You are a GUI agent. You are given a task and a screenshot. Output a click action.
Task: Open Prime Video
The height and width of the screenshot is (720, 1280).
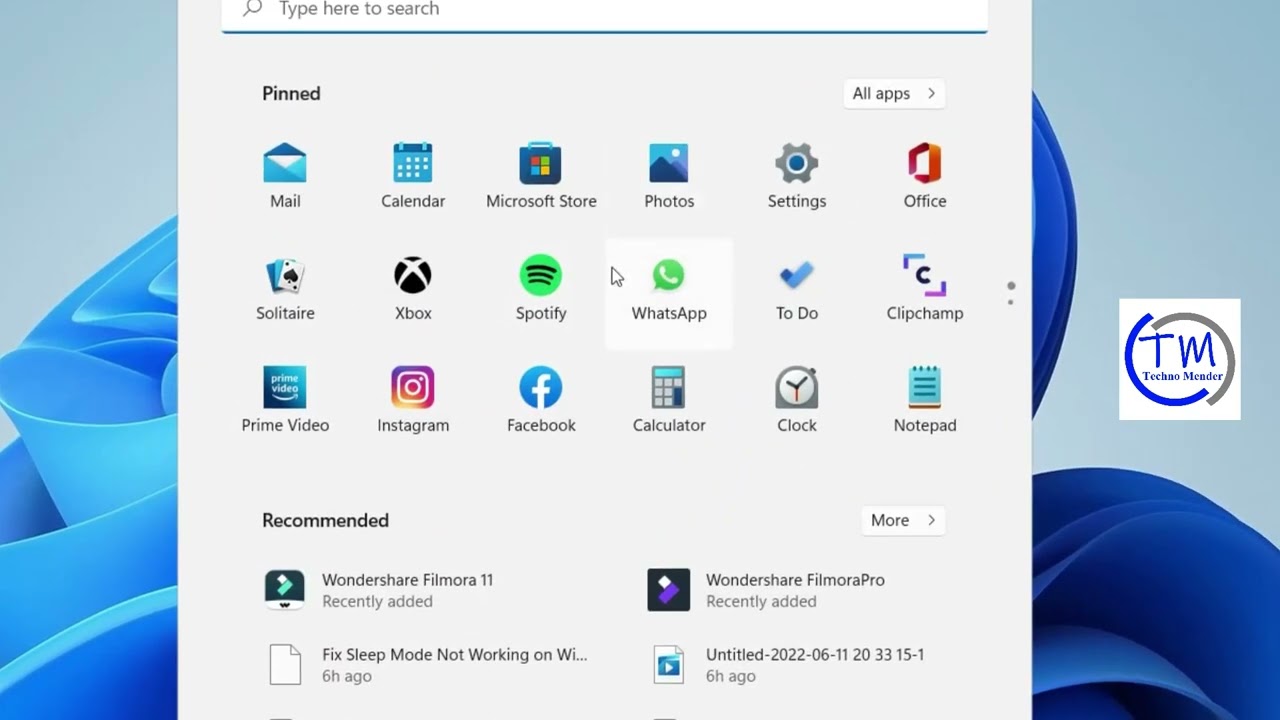pyautogui.click(x=285, y=400)
